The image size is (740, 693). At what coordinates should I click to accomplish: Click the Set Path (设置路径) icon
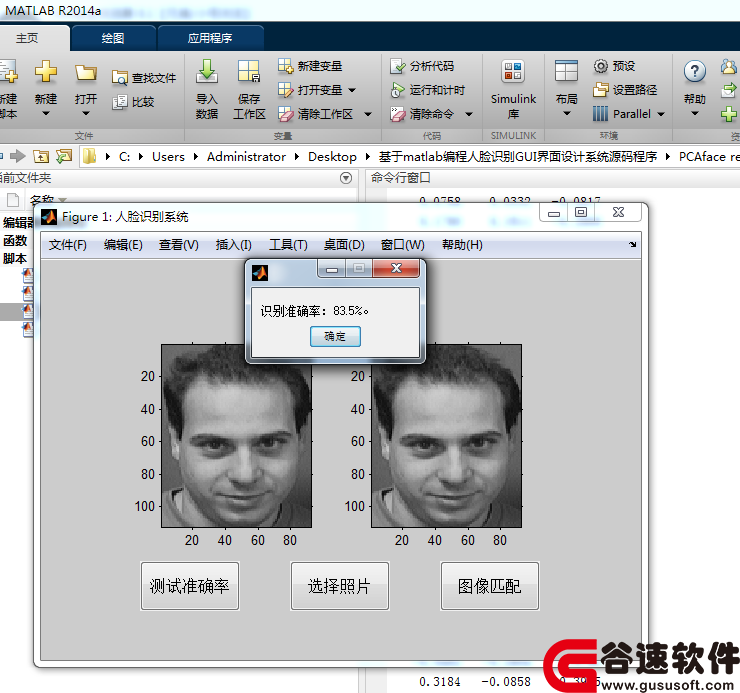click(x=601, y=90)
